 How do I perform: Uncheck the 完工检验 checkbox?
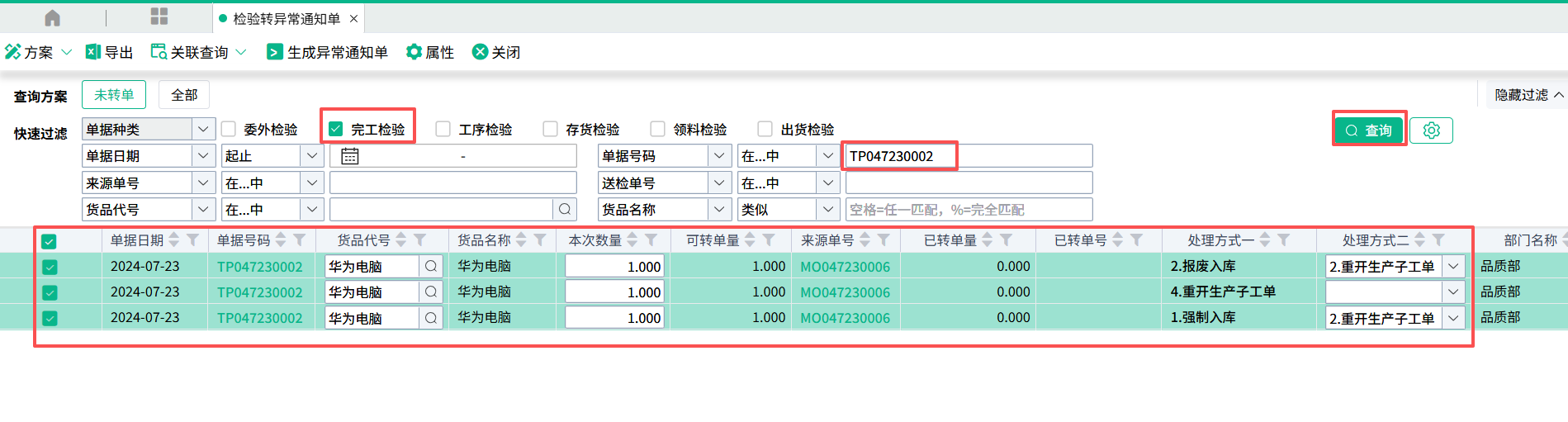pos(336,129)
